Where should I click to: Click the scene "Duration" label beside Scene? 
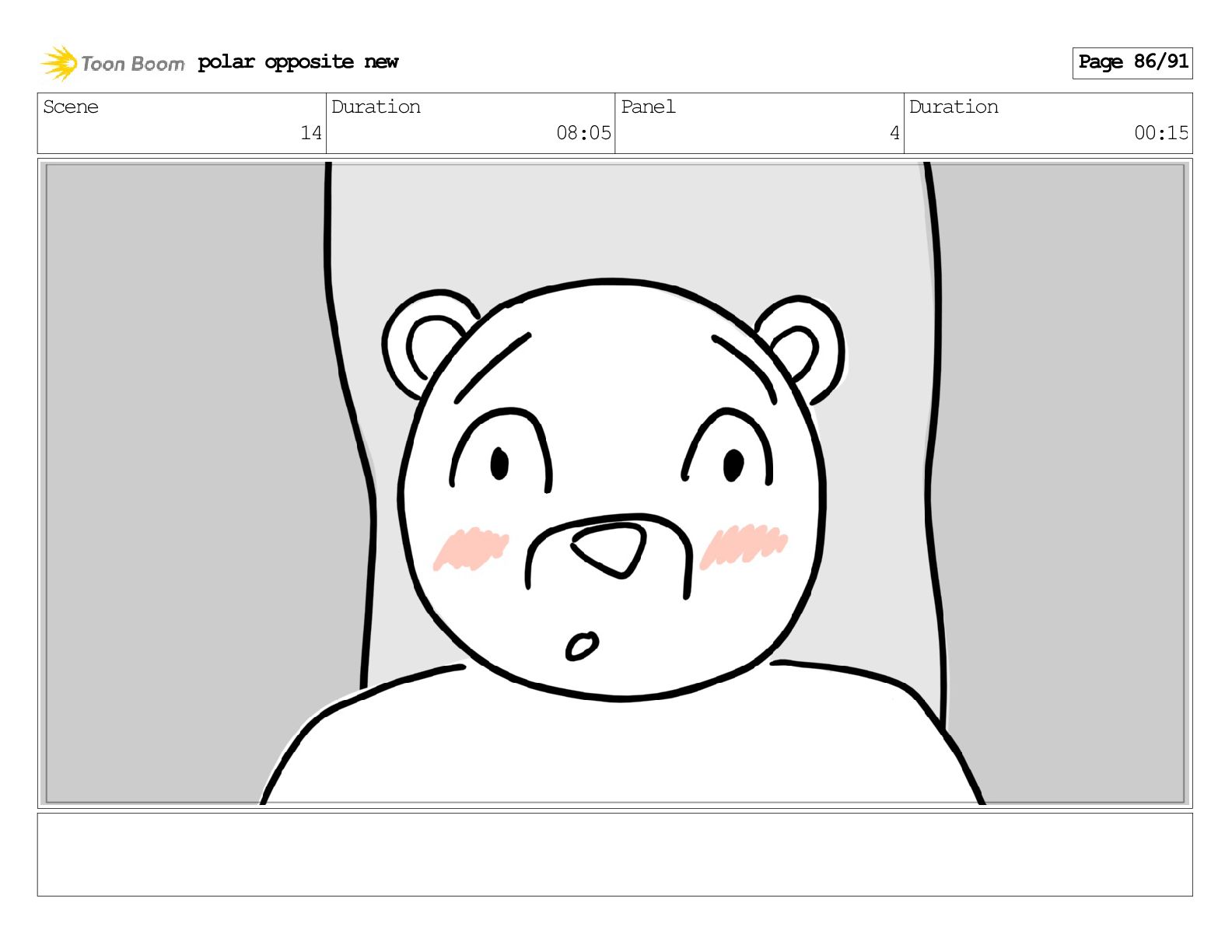[376, 107]
